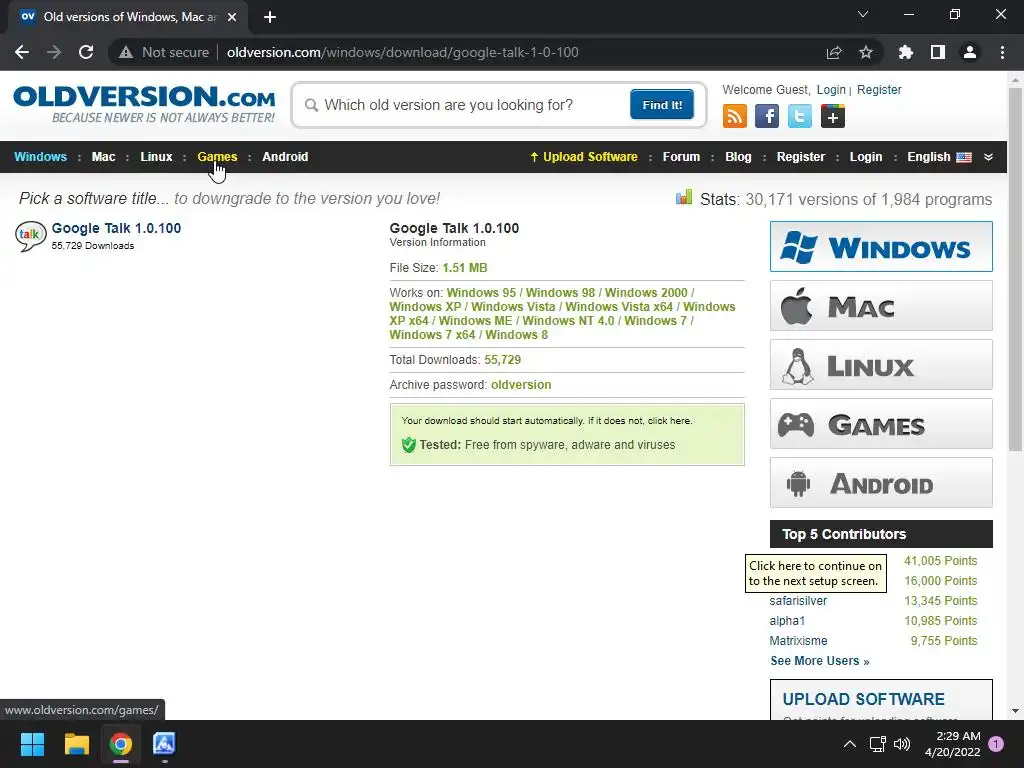Open the Forum menu item
Image resolution: width=1024 pixels, height=768 pixels.
pyautogui.click(x=681, y=157)
